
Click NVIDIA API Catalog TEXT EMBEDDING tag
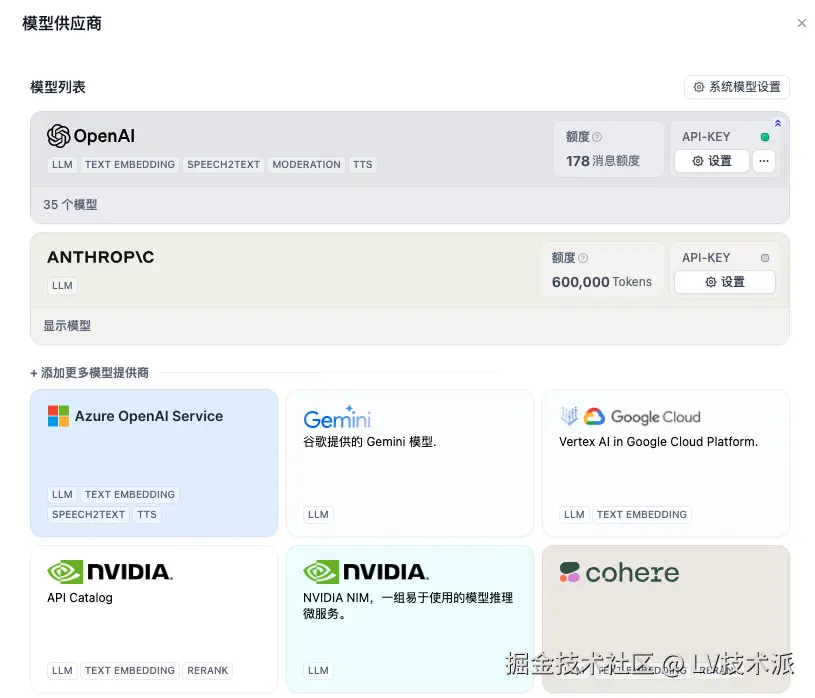pyautogui.click(x=130, y=670)
